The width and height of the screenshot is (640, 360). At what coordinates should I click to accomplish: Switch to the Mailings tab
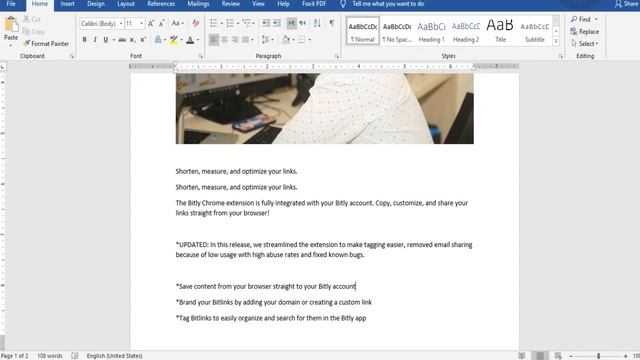tap(198, 4)
